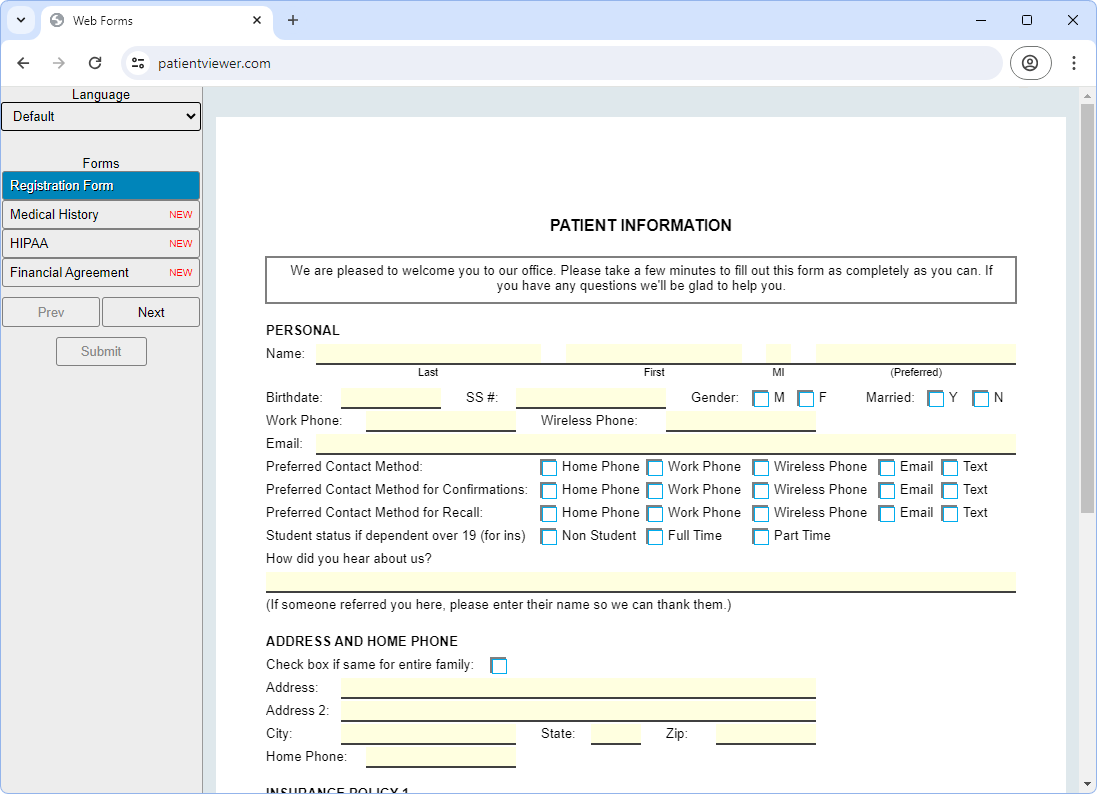Close the Web Forms tab
Screen dimensions: 1097x794
coord(257,20)
